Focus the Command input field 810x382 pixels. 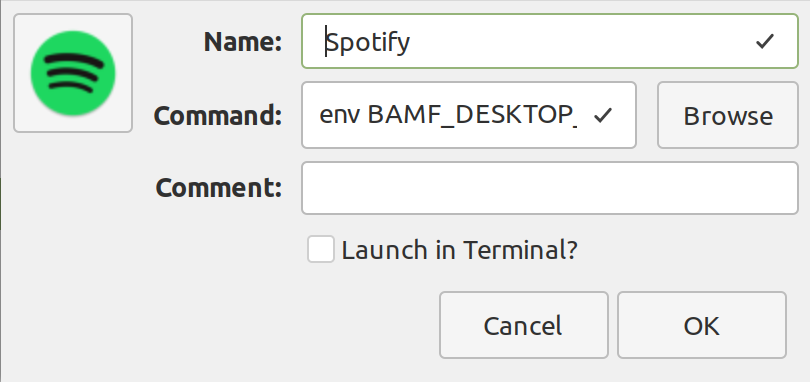(x=469, y=115)
